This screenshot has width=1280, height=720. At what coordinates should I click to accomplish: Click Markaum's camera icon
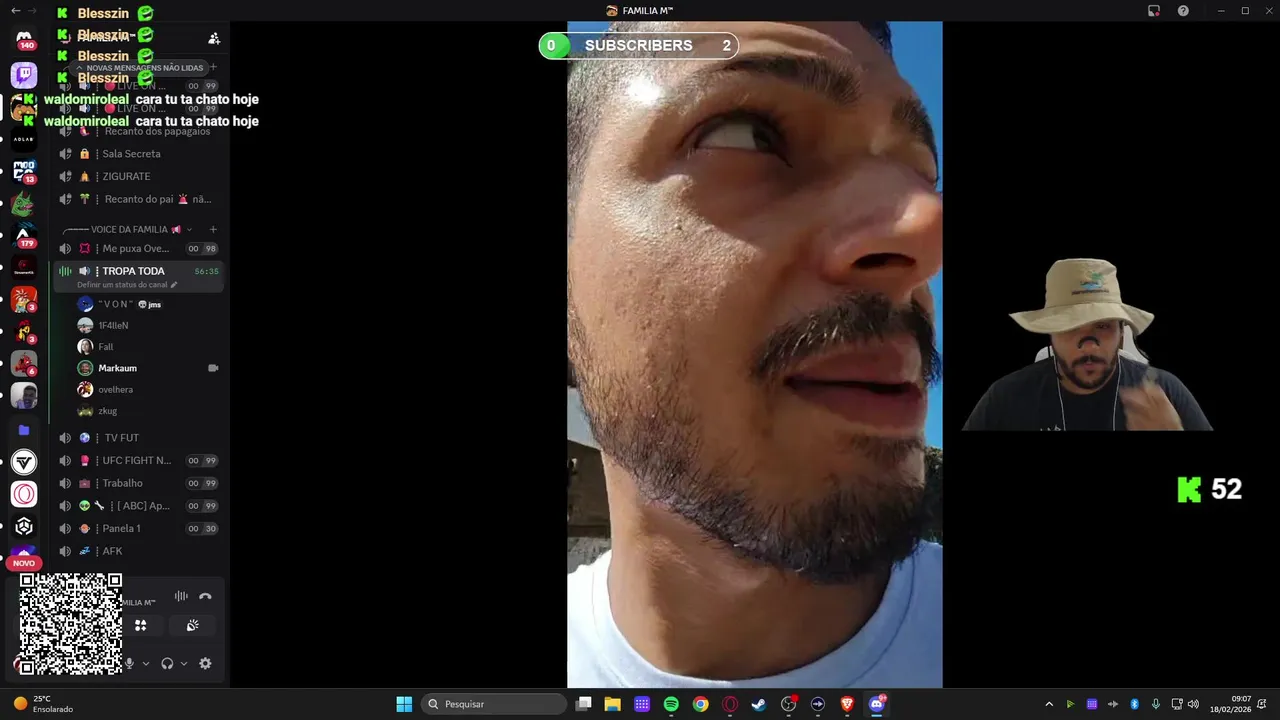[x=213, y=368]
